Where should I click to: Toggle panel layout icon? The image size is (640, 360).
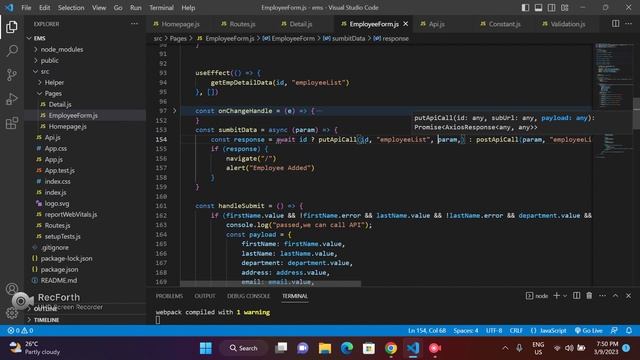pyautogui.click(x=538, y=7)
